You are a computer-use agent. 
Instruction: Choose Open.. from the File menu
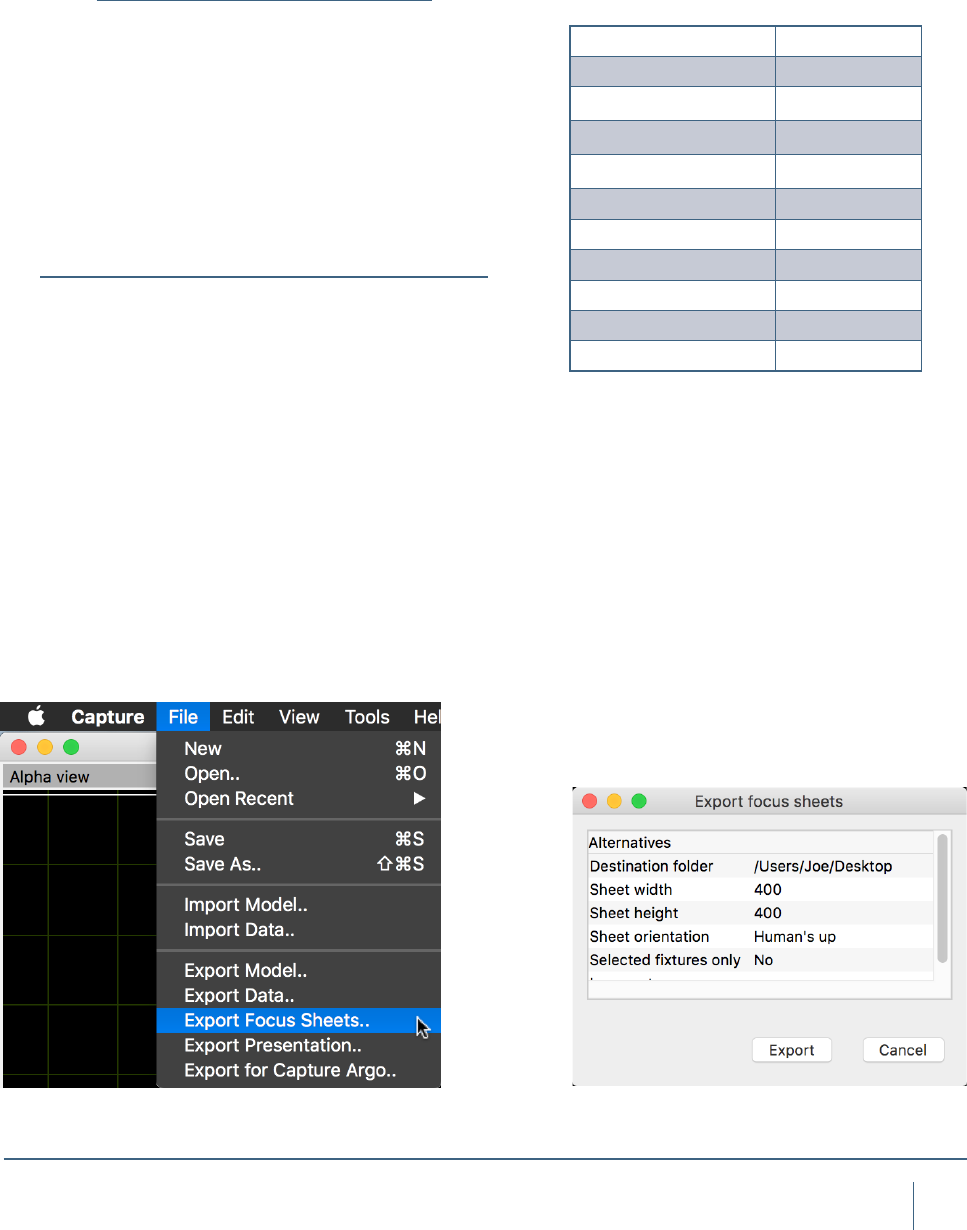pyautogui.click(x=299, y=773)
